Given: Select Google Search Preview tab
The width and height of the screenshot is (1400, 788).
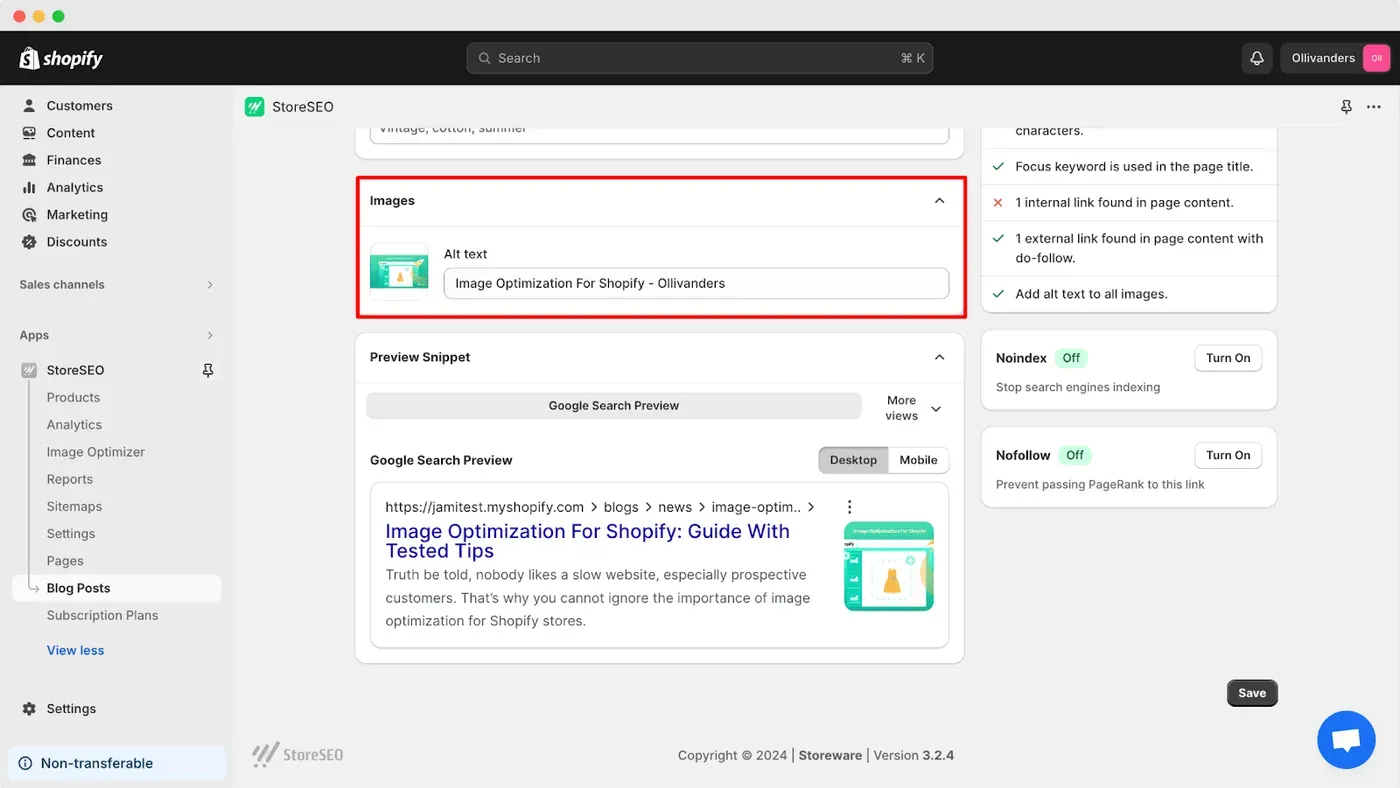Looking at the screenshot, I should (x=613, y=406).
